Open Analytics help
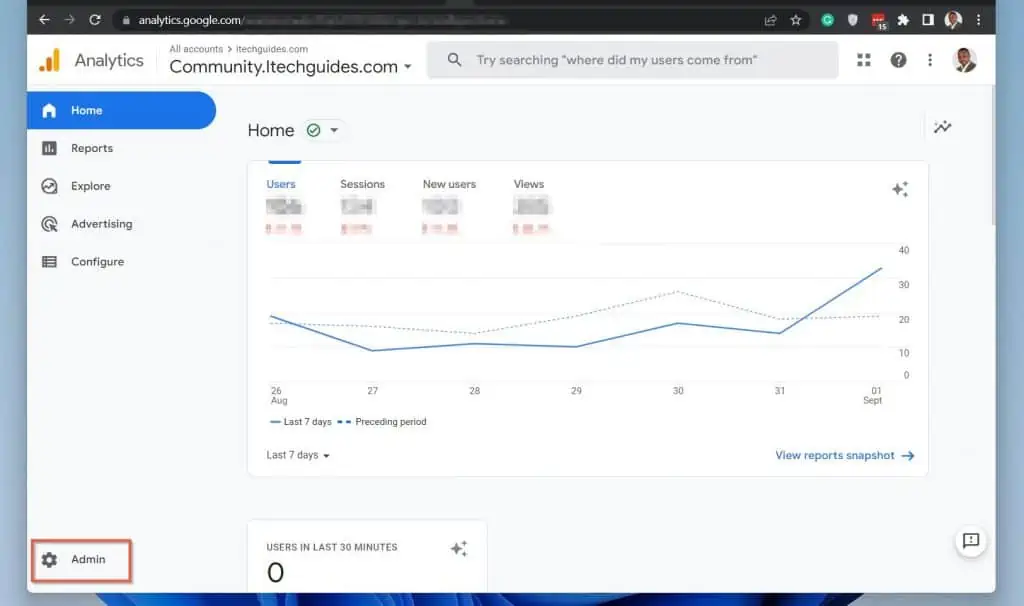Viewport: 1024px width, 606px height. point(898,60)
